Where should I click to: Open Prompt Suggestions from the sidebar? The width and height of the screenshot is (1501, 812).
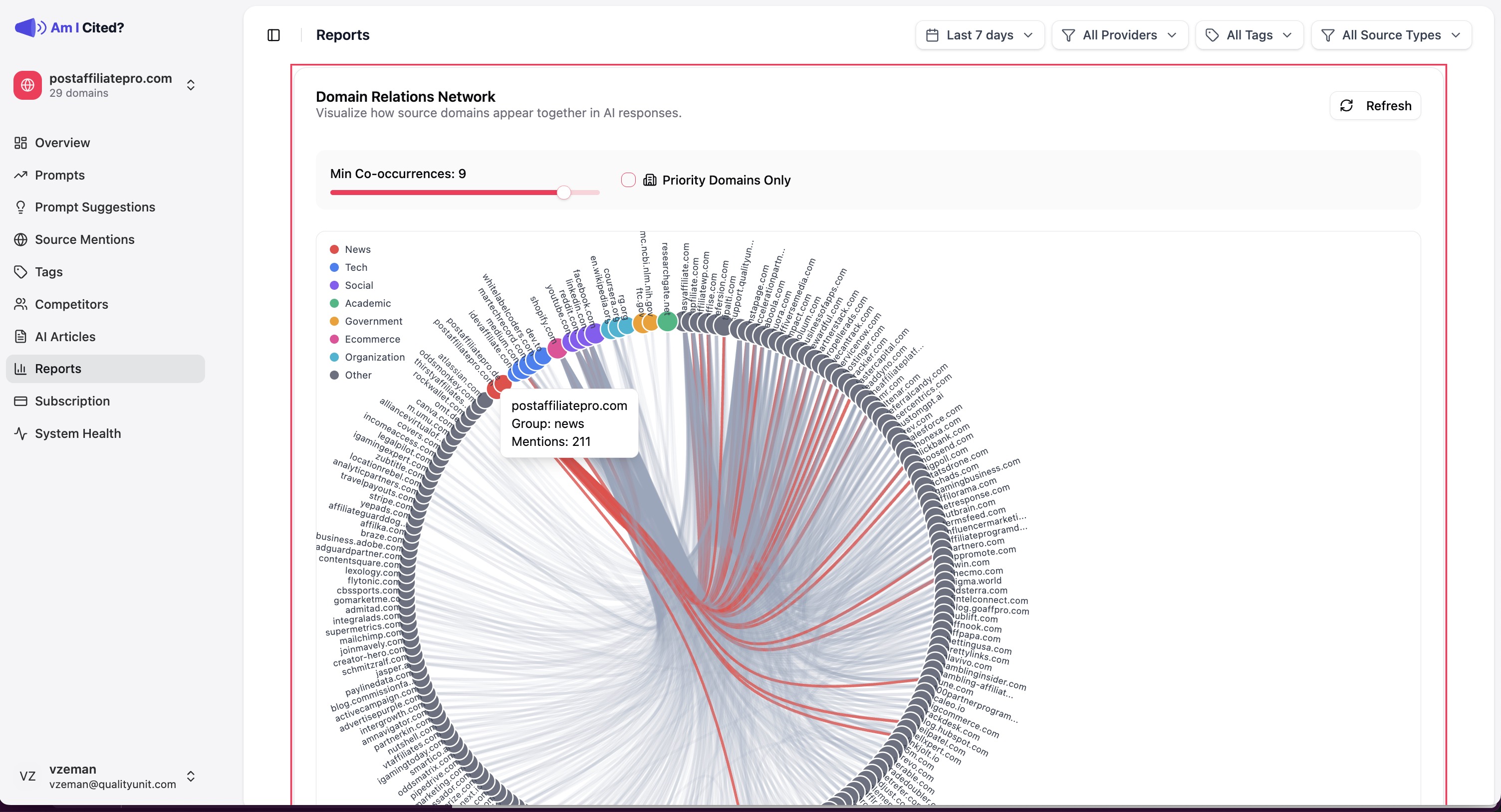94,207
